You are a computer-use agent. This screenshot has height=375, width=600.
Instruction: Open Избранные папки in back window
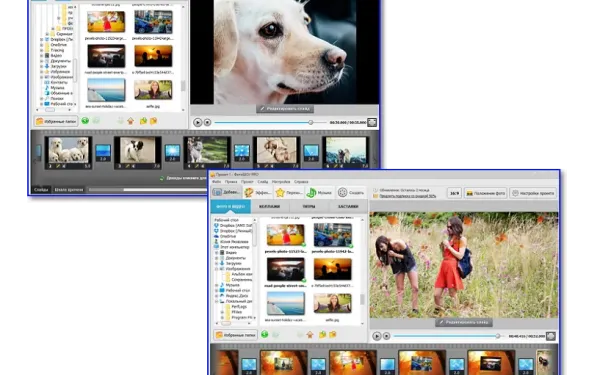[56, 121]
